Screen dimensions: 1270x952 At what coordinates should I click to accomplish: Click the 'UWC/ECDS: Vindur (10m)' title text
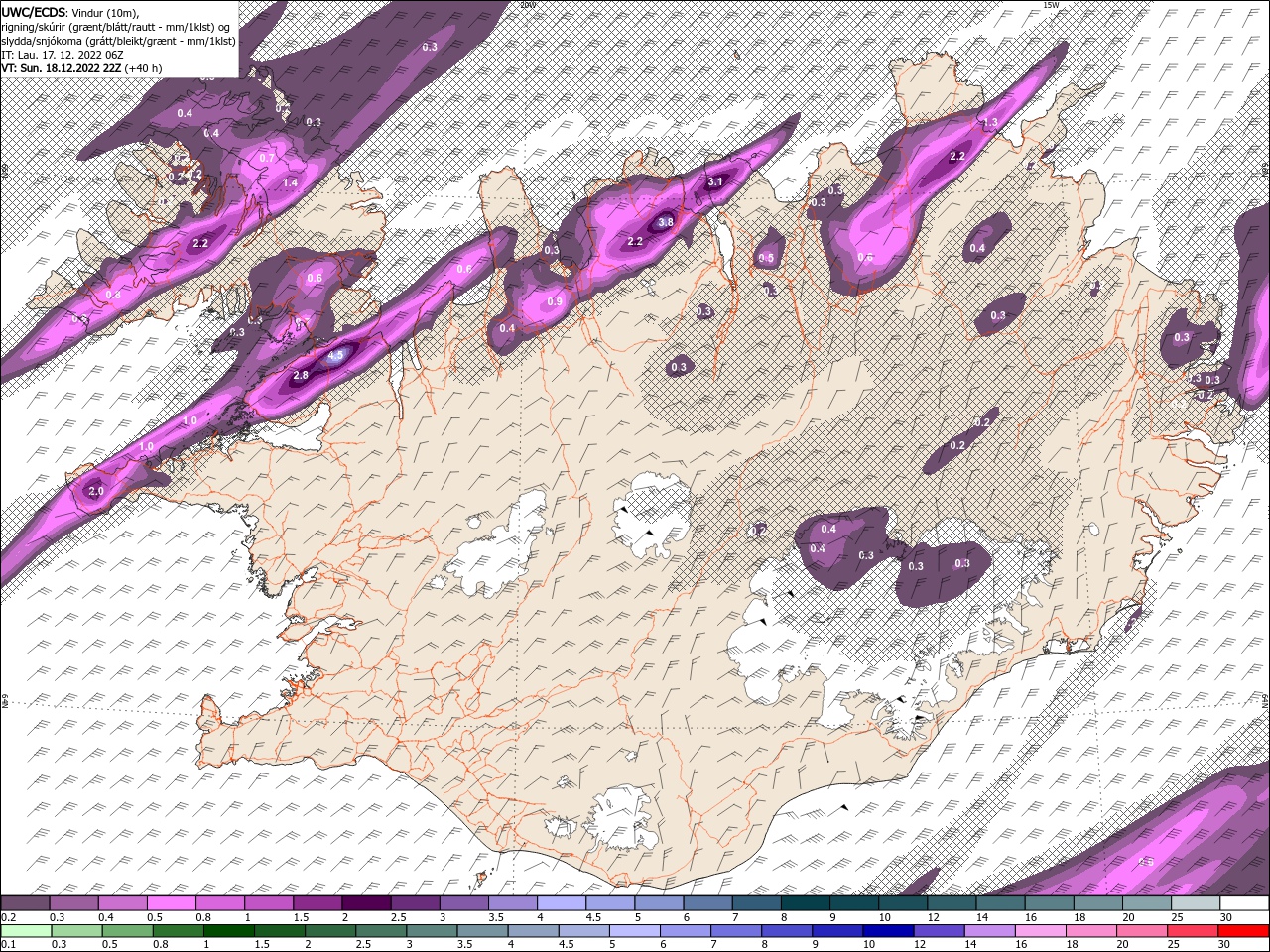[x=70, y=12]
